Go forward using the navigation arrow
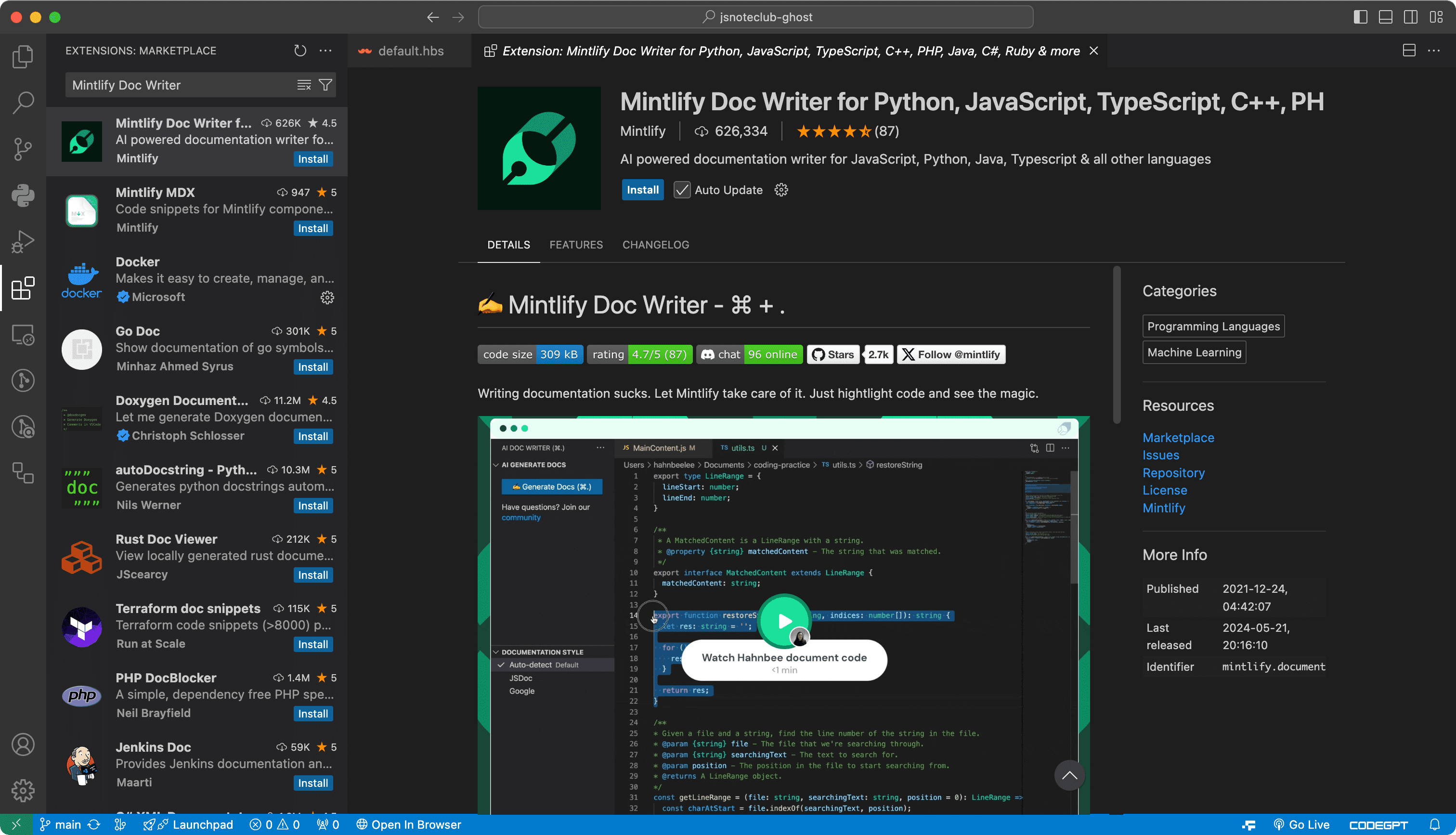The width and height of the screenshot is (1456, 835). tap(458, 17)
